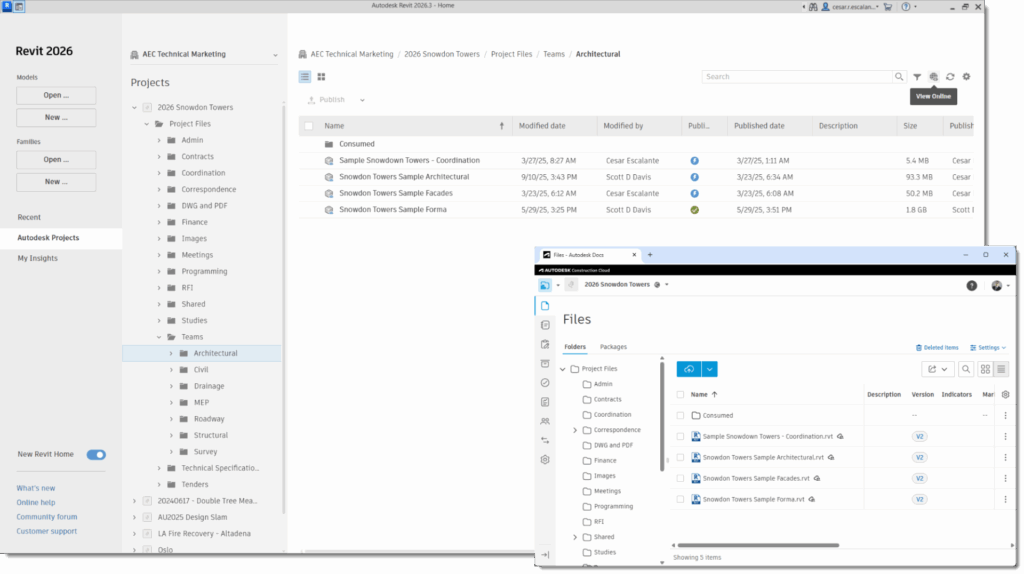The width and height of the screenshot is (1024, 574).
Task: Click into the Search field
Action: [797, 77]
